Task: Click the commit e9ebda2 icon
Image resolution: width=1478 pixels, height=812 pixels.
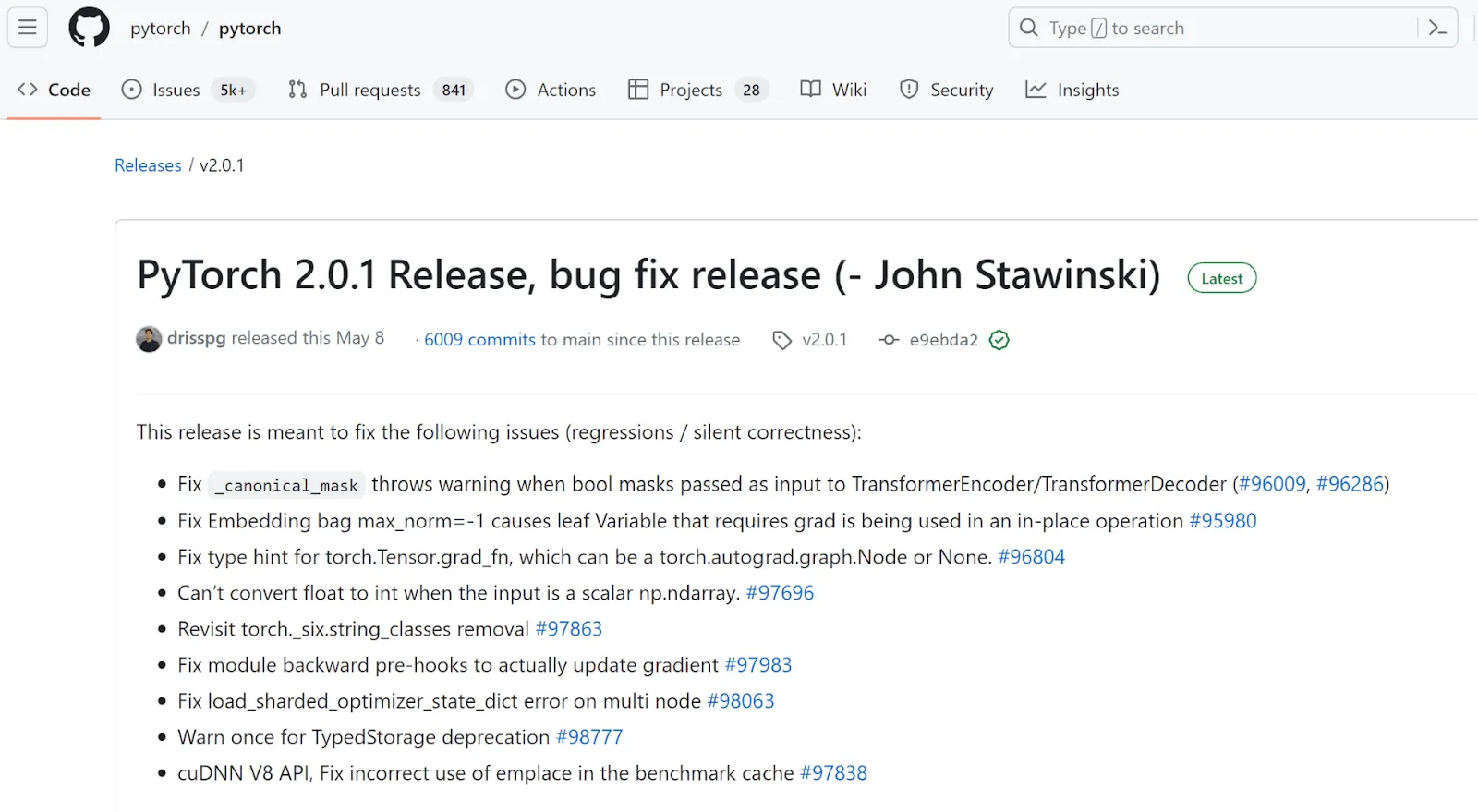Action: (889, 340)
